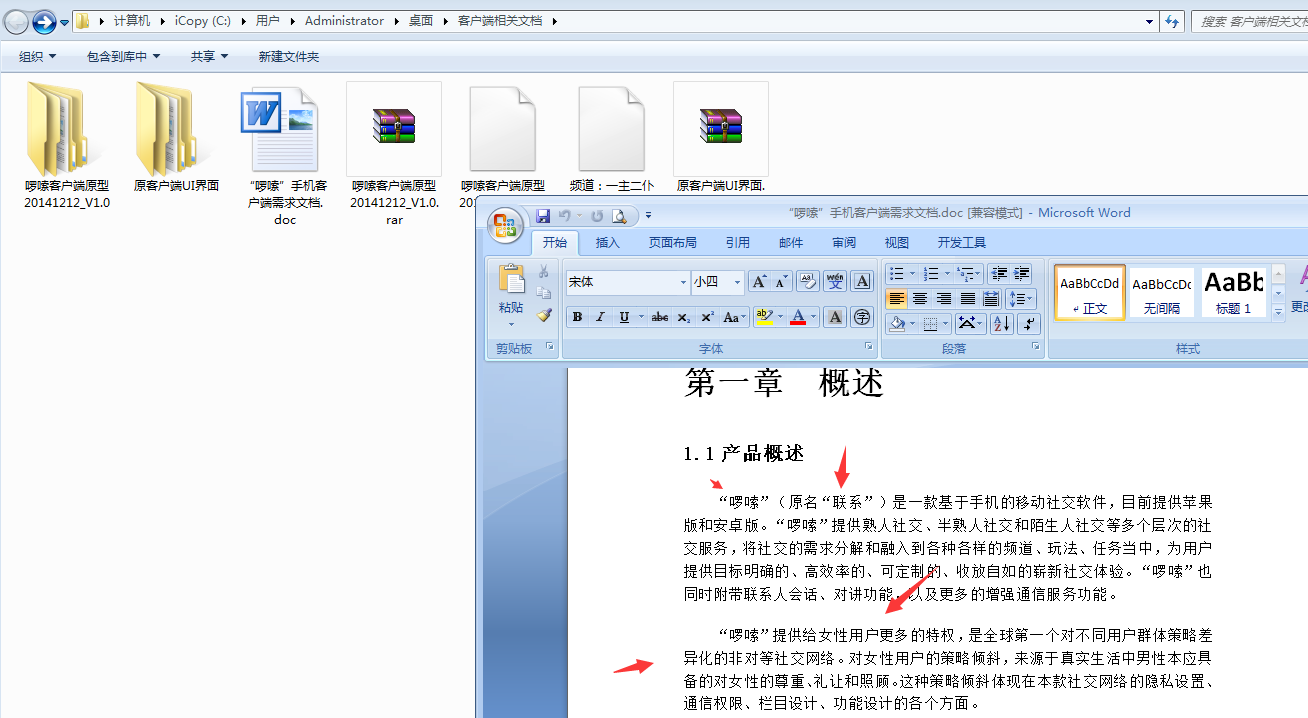Click the Decrease Indent icon

pyautogui.click(x=998, y=273)
